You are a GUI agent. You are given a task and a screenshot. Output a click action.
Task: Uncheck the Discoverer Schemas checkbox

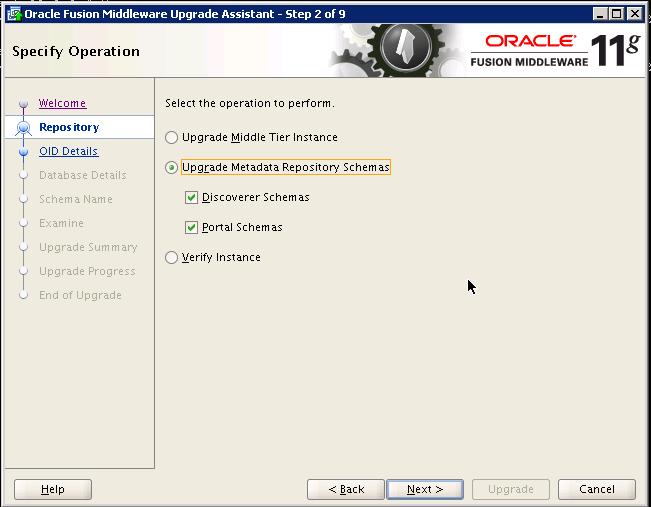pos(191,197)
